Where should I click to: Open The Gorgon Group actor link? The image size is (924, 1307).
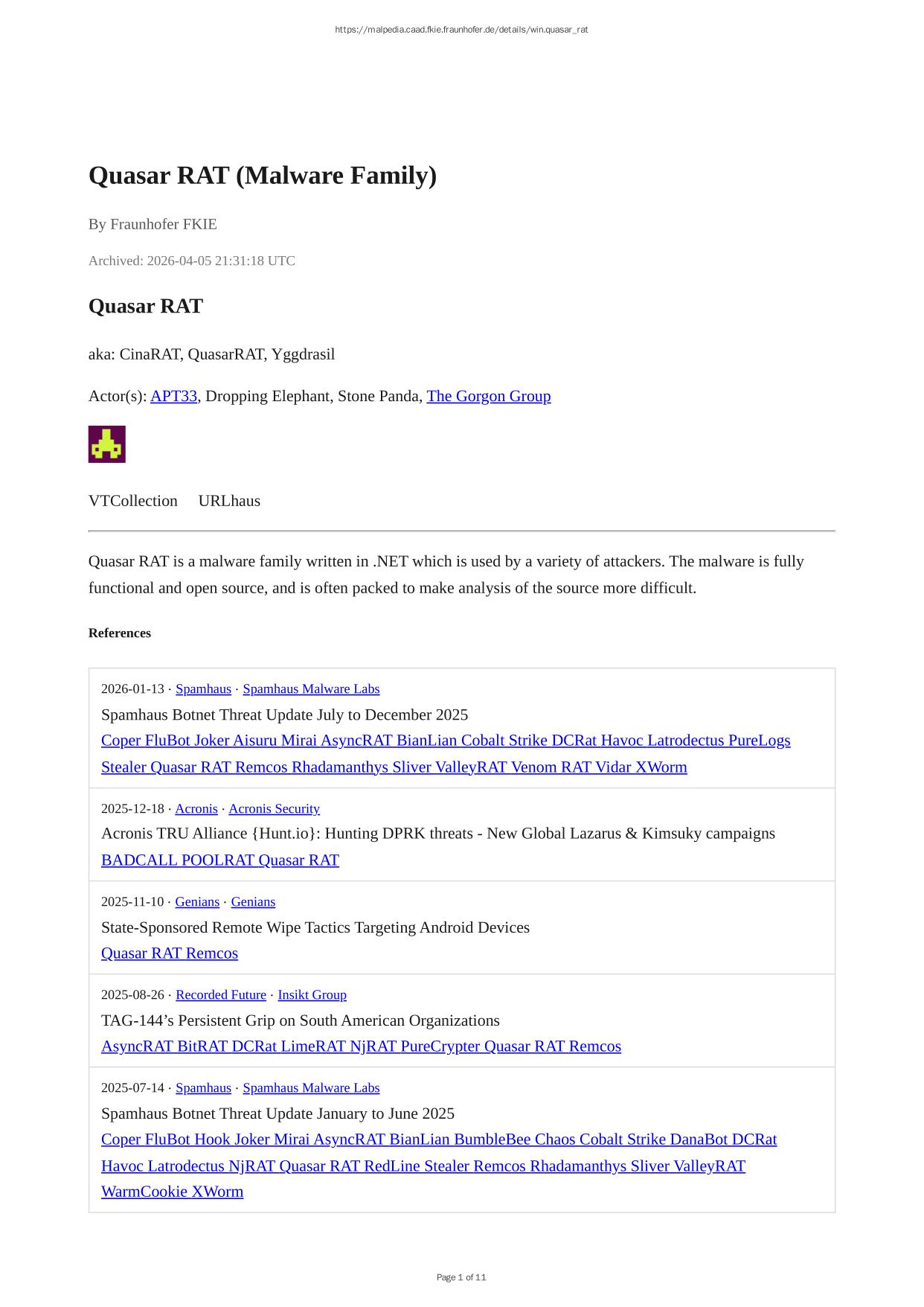pyautogui.click(x=489, y=396)
